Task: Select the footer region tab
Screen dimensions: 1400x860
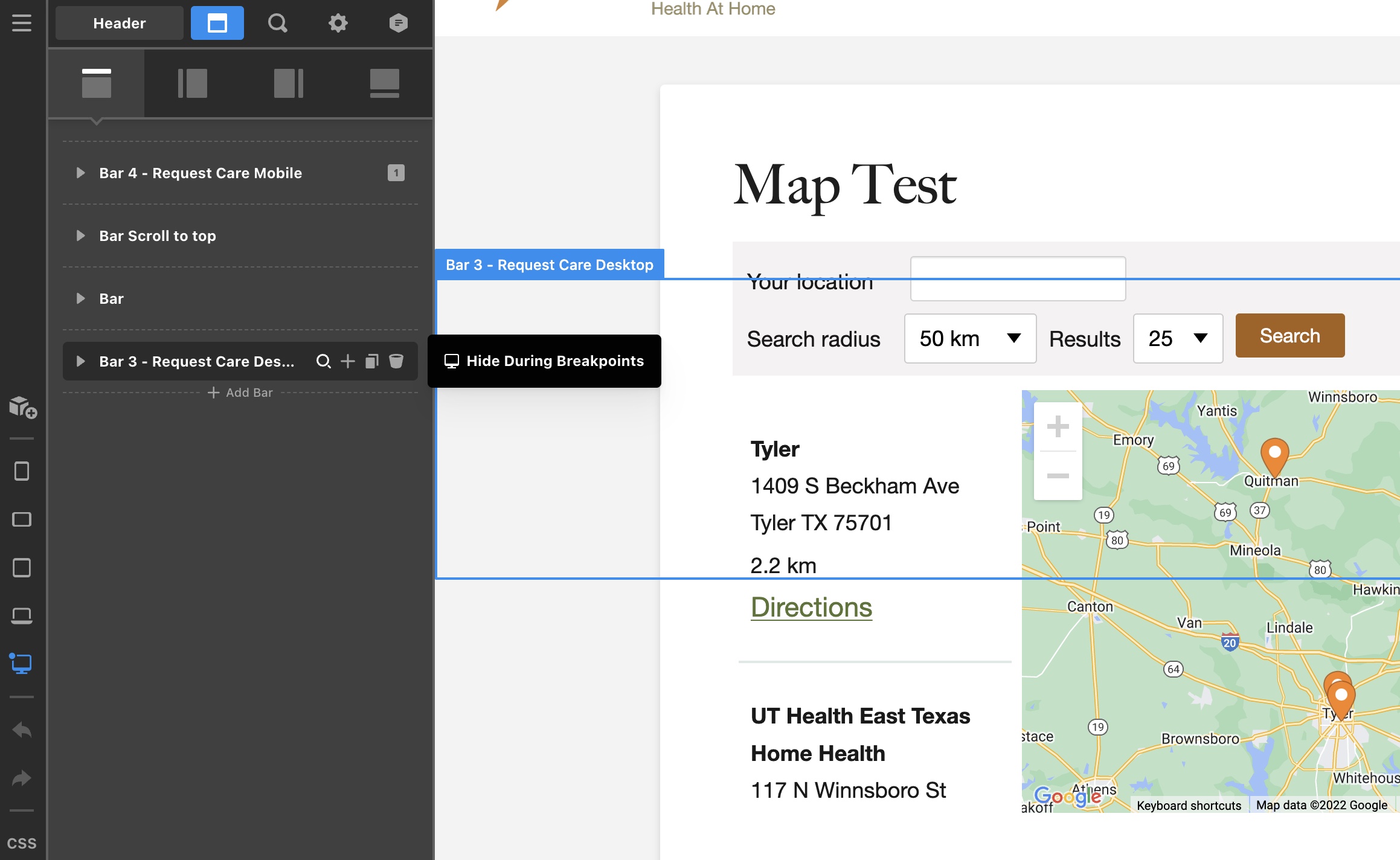Action: pos(384,83)
